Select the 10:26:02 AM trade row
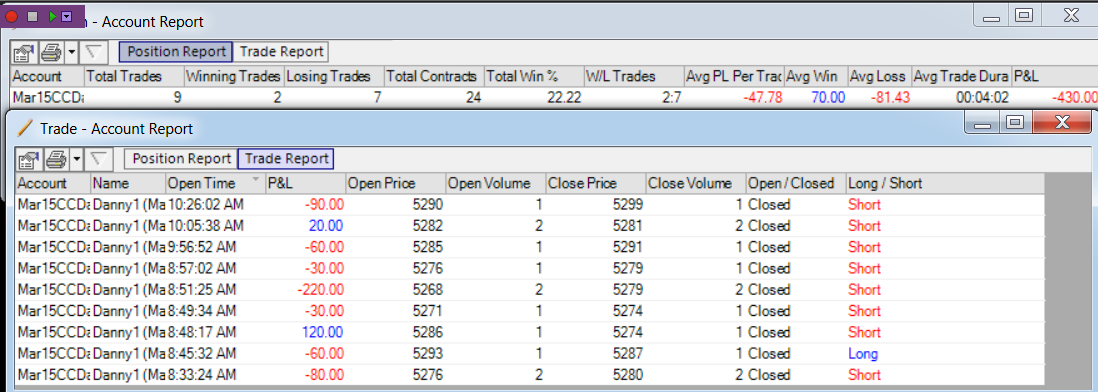 [529, 205]
